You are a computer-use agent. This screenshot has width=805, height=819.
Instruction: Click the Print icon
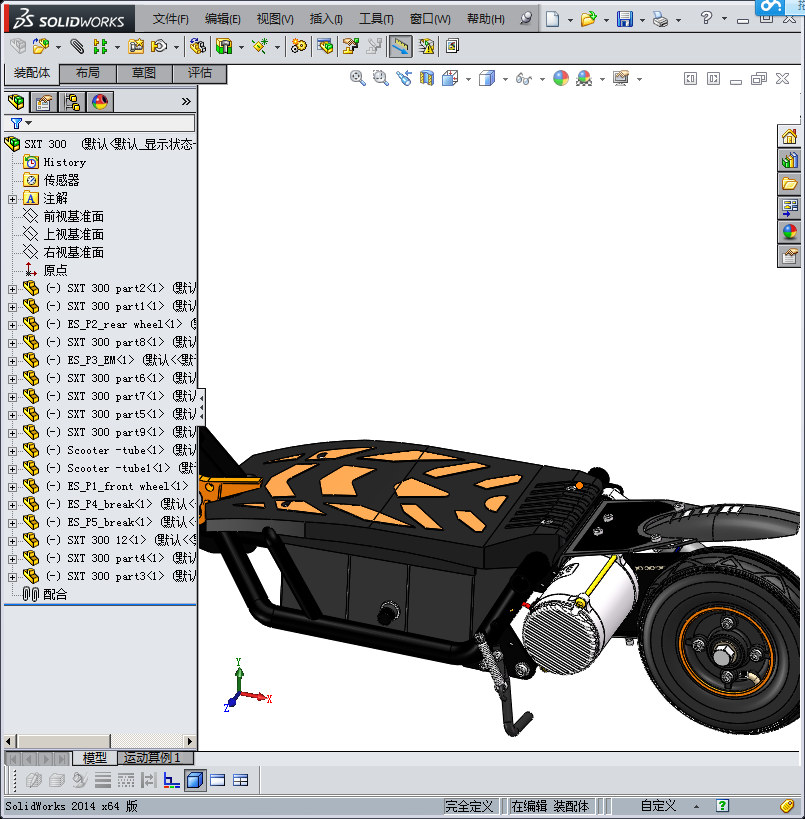pos(661,19)
